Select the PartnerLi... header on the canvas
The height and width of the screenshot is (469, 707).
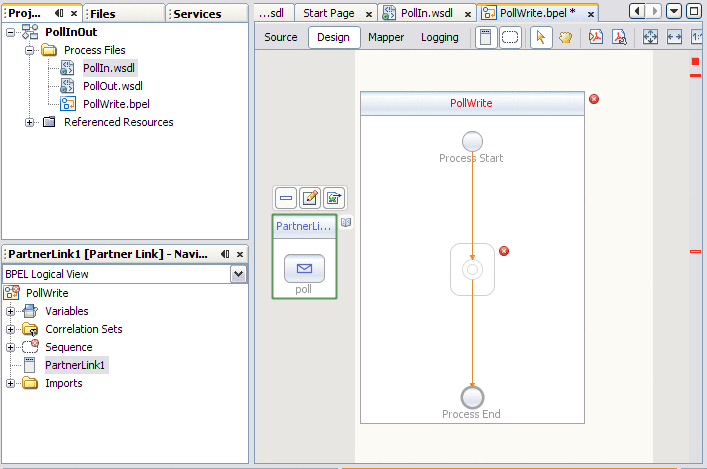[x=304, y=226]
